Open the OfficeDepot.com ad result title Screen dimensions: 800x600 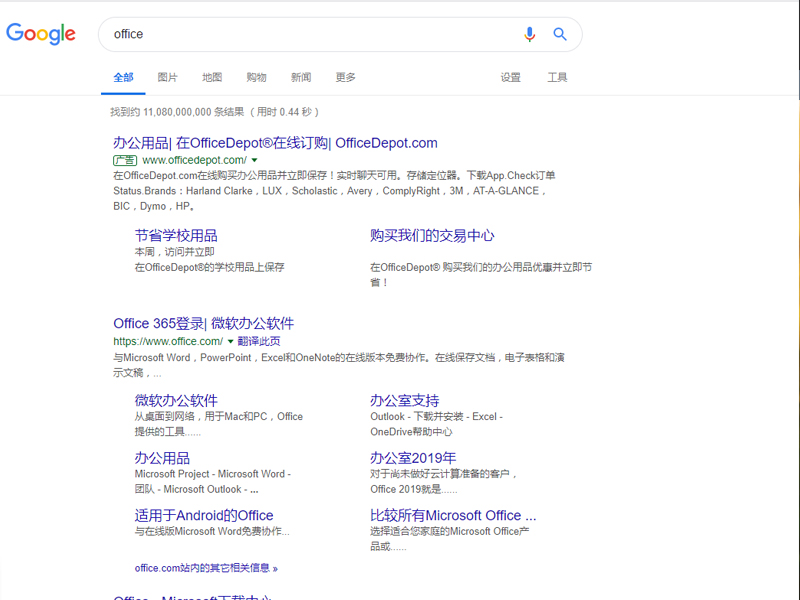pos(275,143)
